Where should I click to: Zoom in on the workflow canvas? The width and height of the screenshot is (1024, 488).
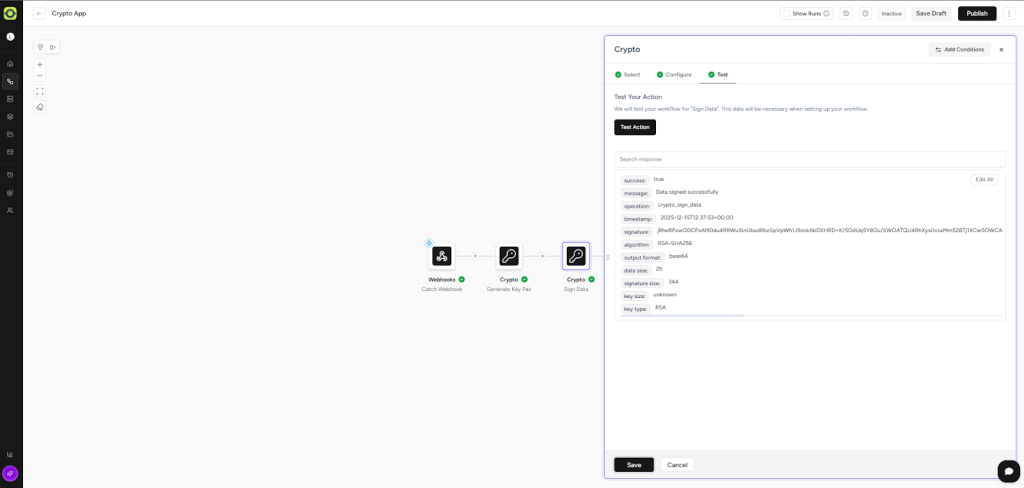tap(40, 64)
